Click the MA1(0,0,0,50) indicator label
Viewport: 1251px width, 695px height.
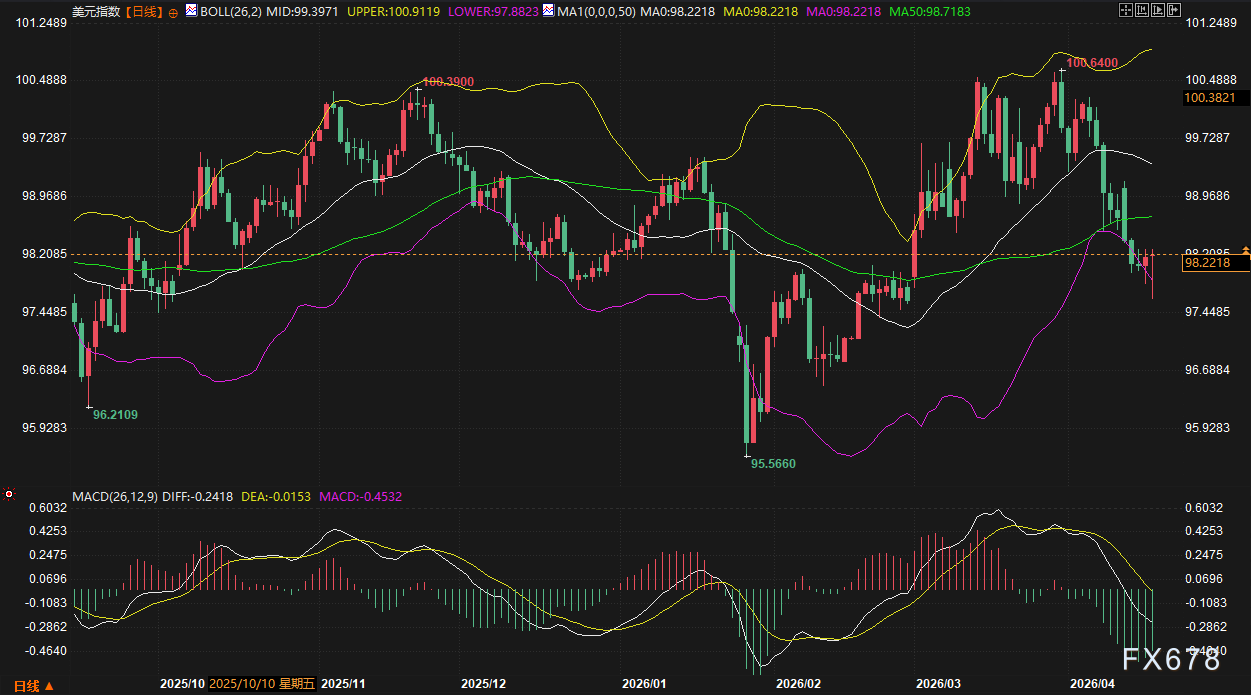click(557, 11)
